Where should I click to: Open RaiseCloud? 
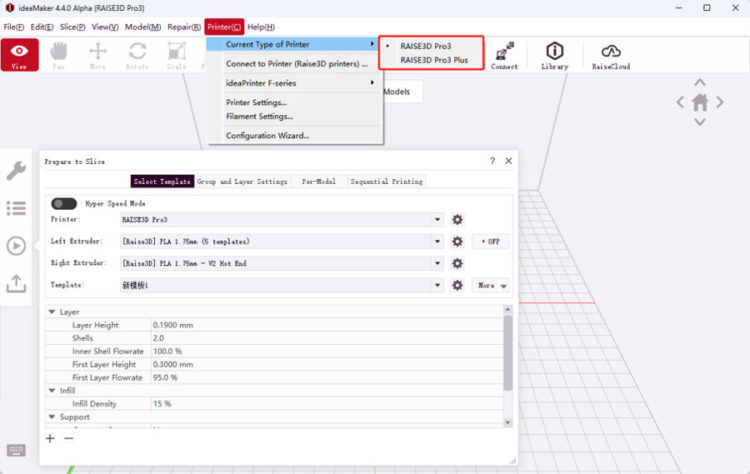(611, 55)
